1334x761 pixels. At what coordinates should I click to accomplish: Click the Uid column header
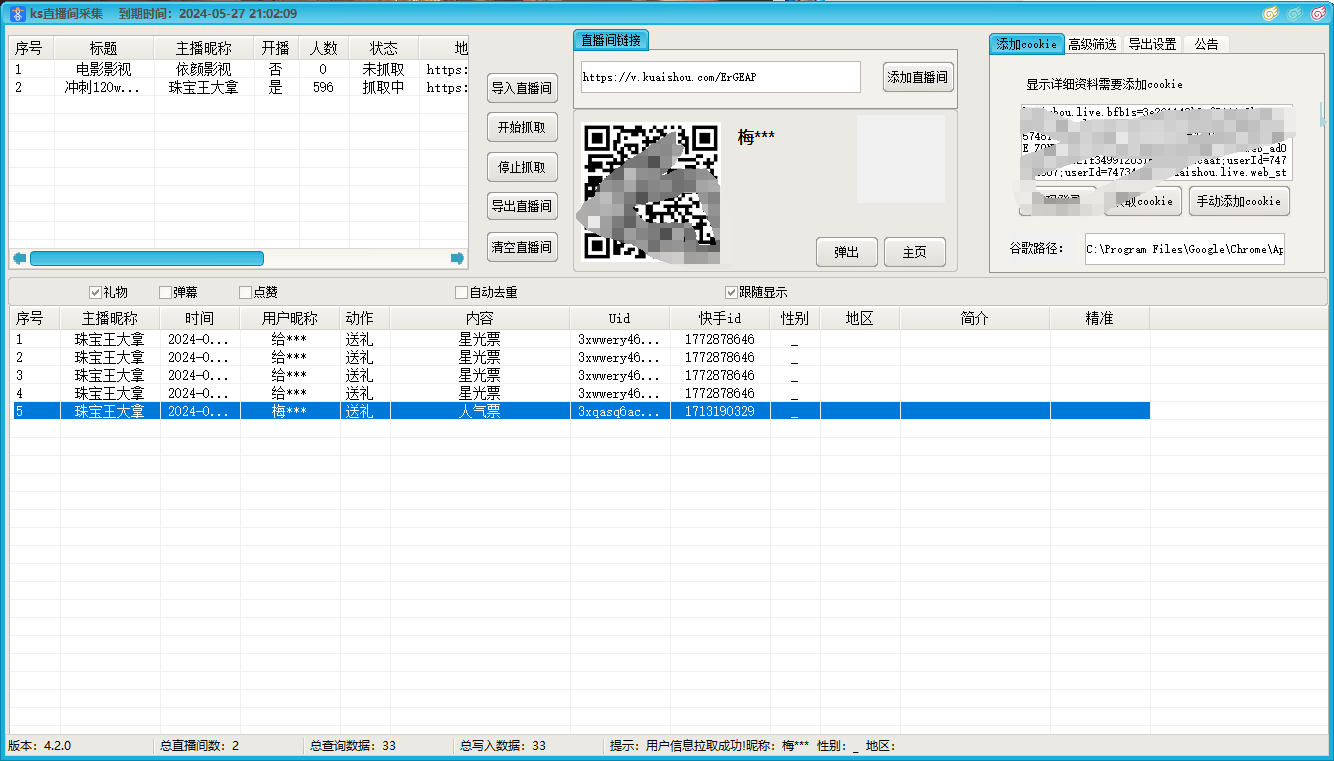tap(620, 318)
